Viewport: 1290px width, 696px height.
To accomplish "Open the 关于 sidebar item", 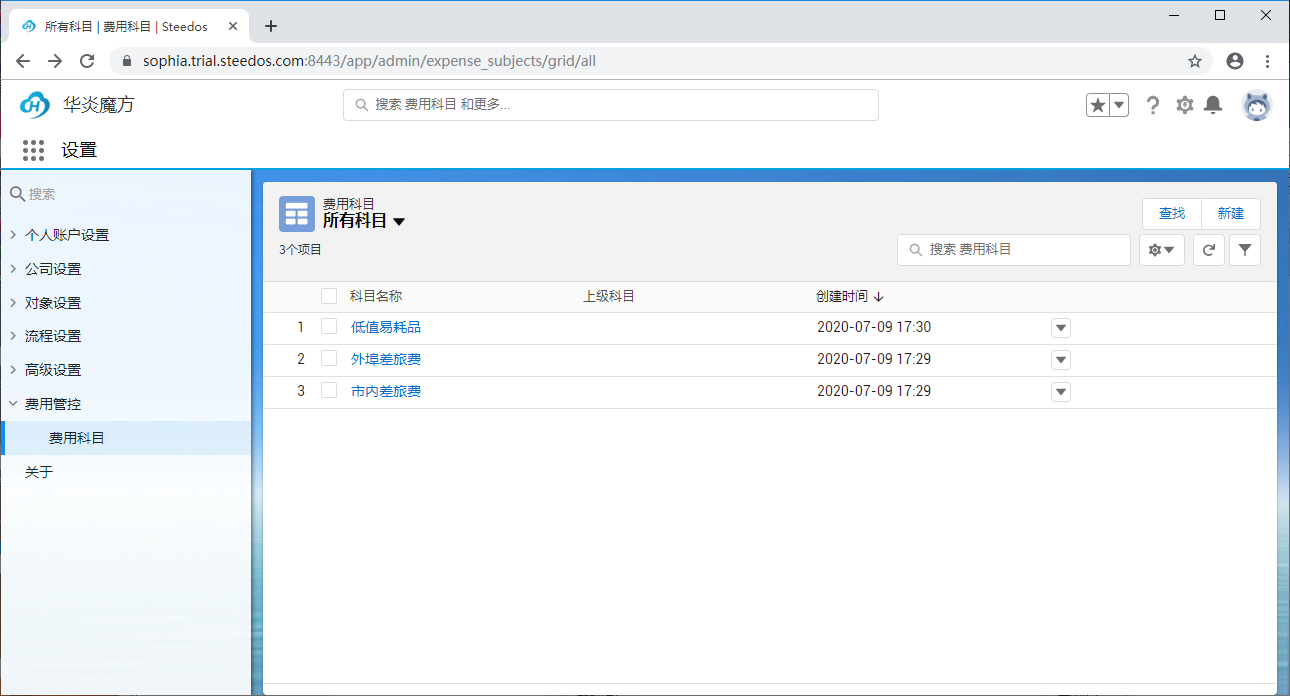I will click(x=39, y=471).
